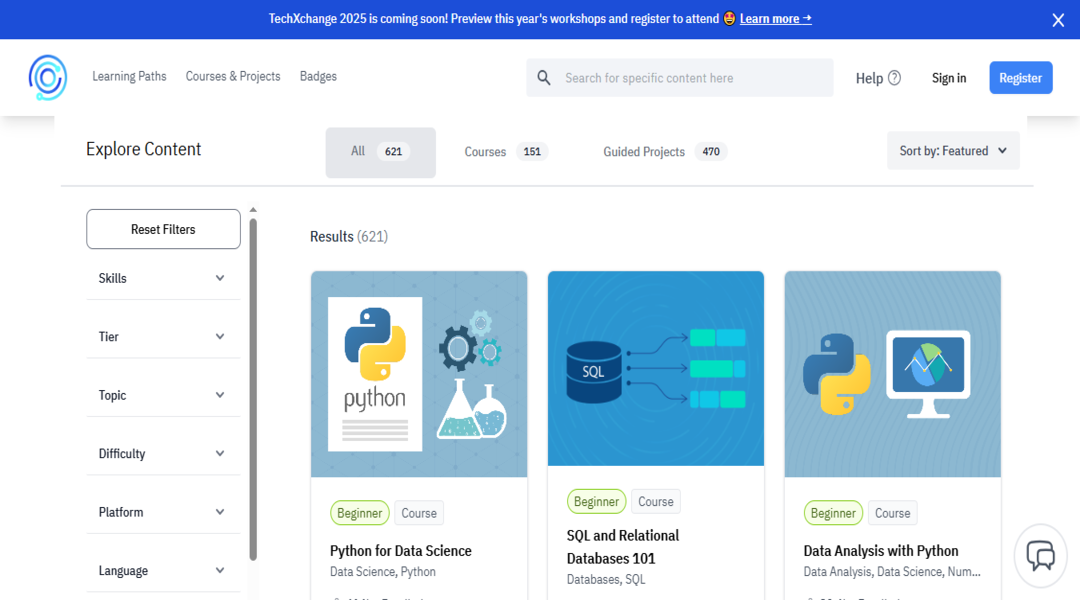This screenshot has height=600, width=1080.
Task: Expand the Tier filter
Action: (163, 337)
